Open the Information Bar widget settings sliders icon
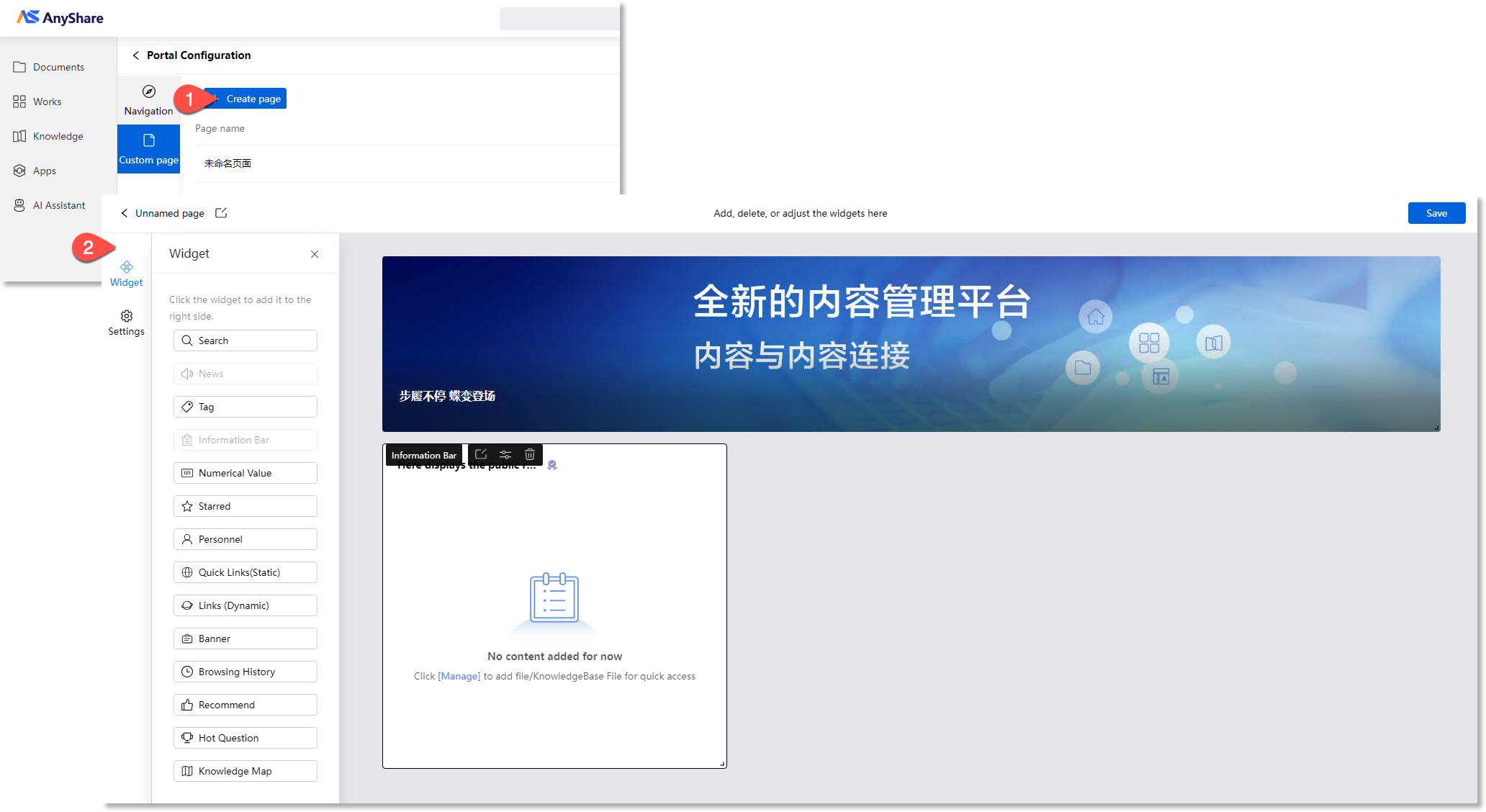The image size is (1486, 812). [505, 454]
